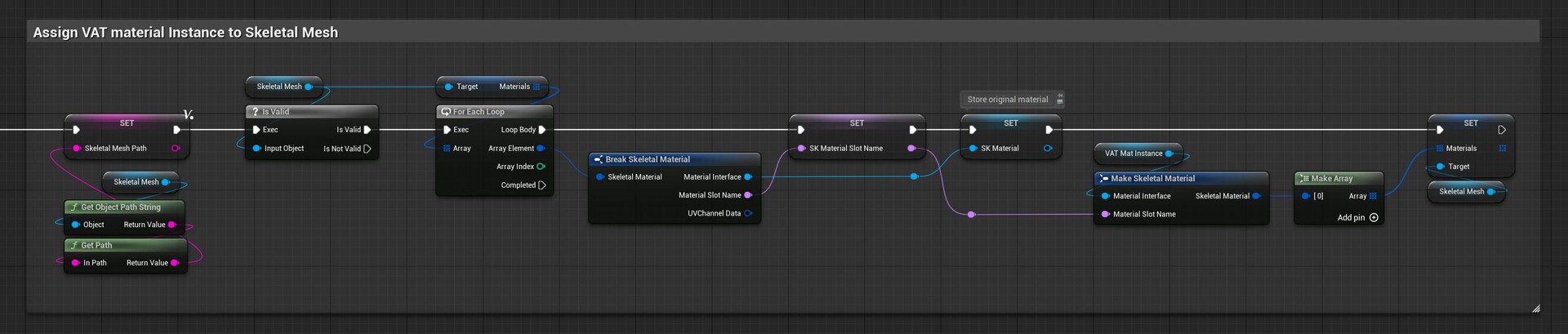The image size is (1568, 334).
Task: Click the Loop Body exec output pin
Action: point(542,130)
